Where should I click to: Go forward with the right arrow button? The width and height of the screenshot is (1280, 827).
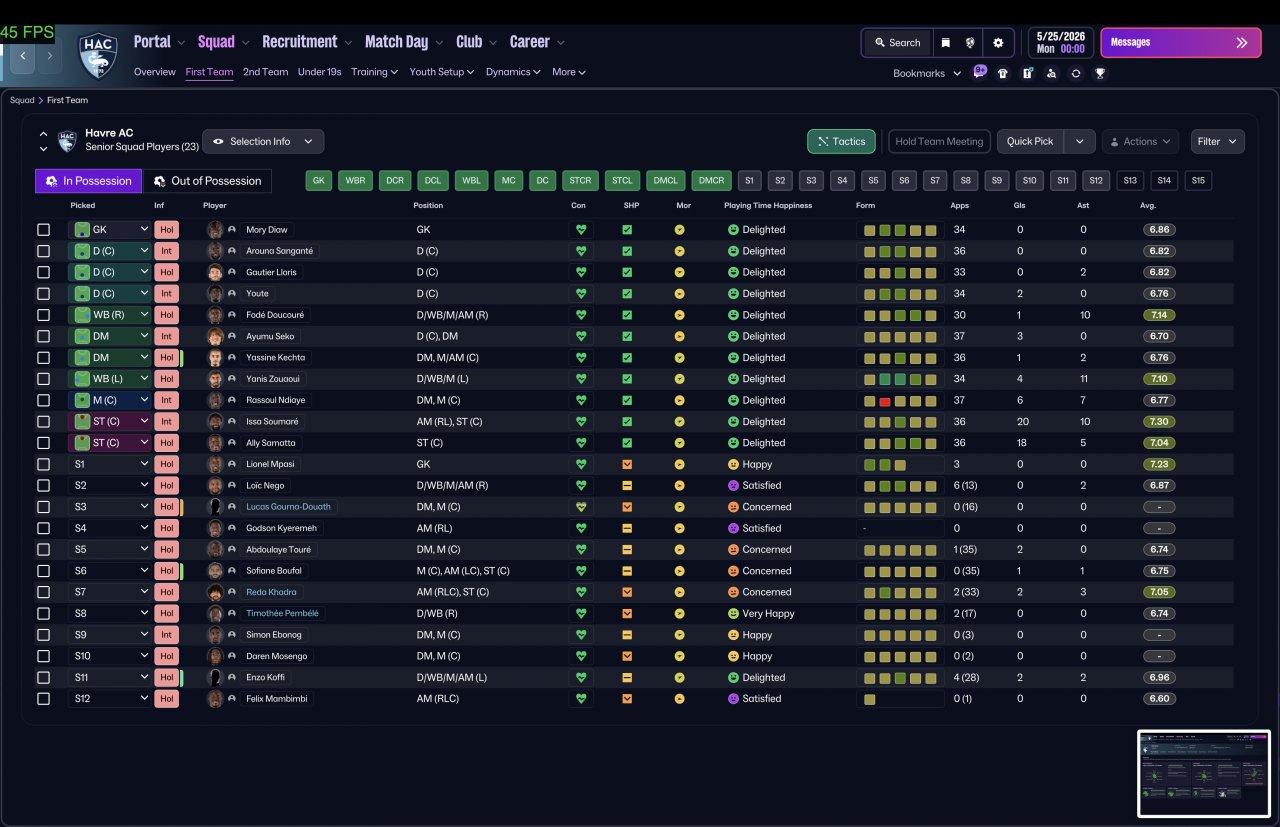point(49,56)
